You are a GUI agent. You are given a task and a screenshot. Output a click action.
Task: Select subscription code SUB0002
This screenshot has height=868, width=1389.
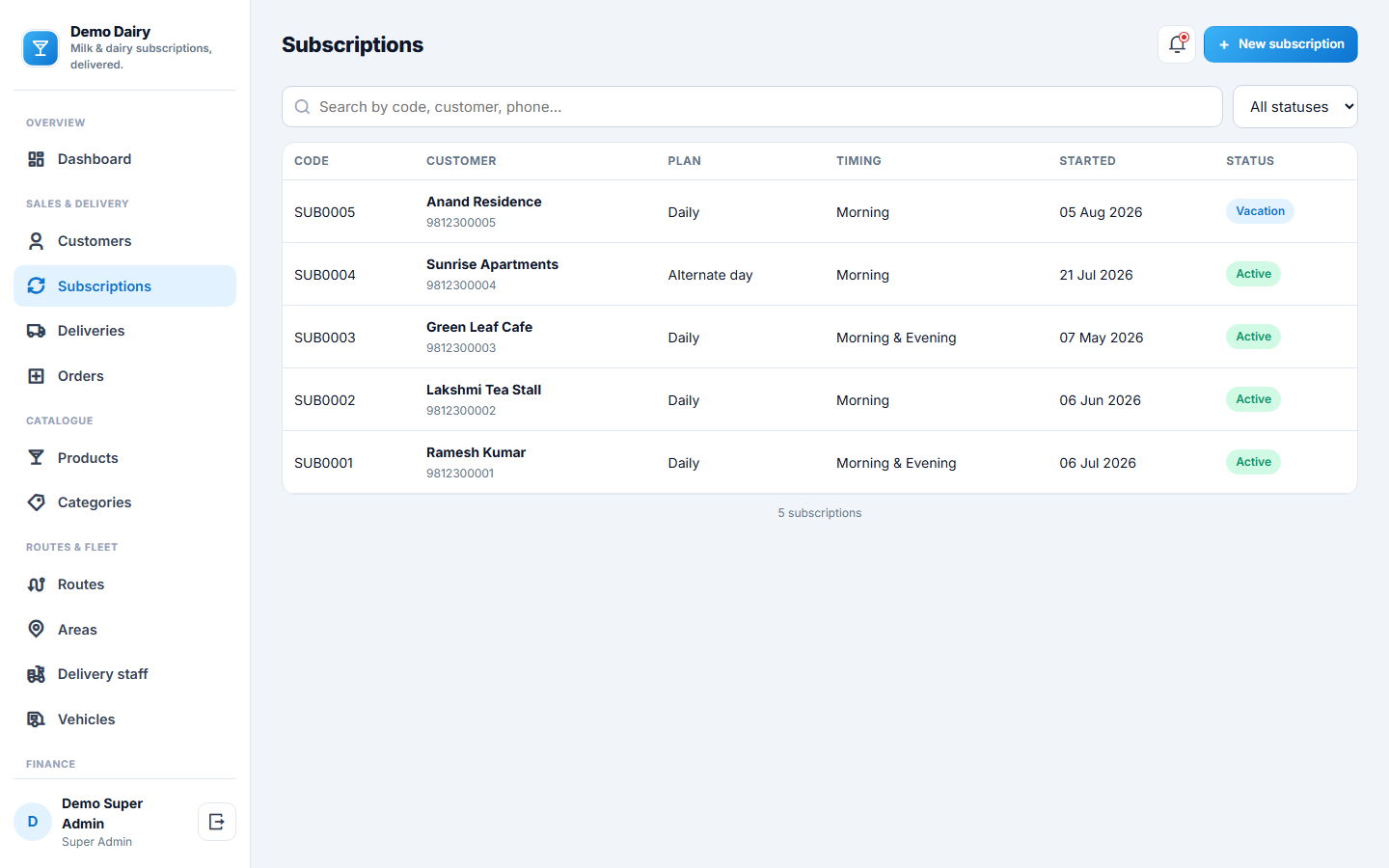325,400
